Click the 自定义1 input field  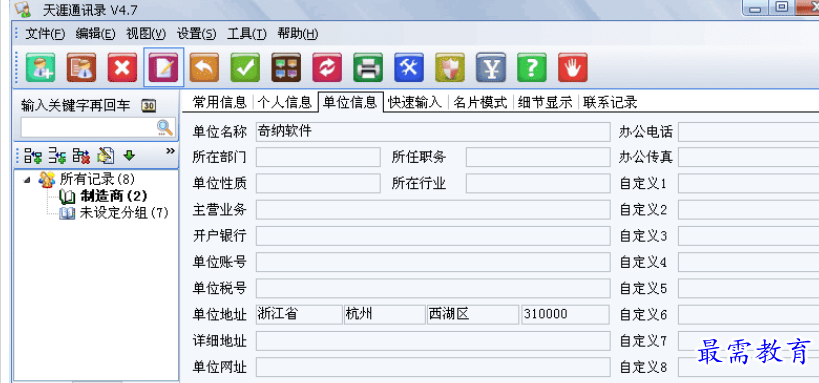[x=748, y=183]
